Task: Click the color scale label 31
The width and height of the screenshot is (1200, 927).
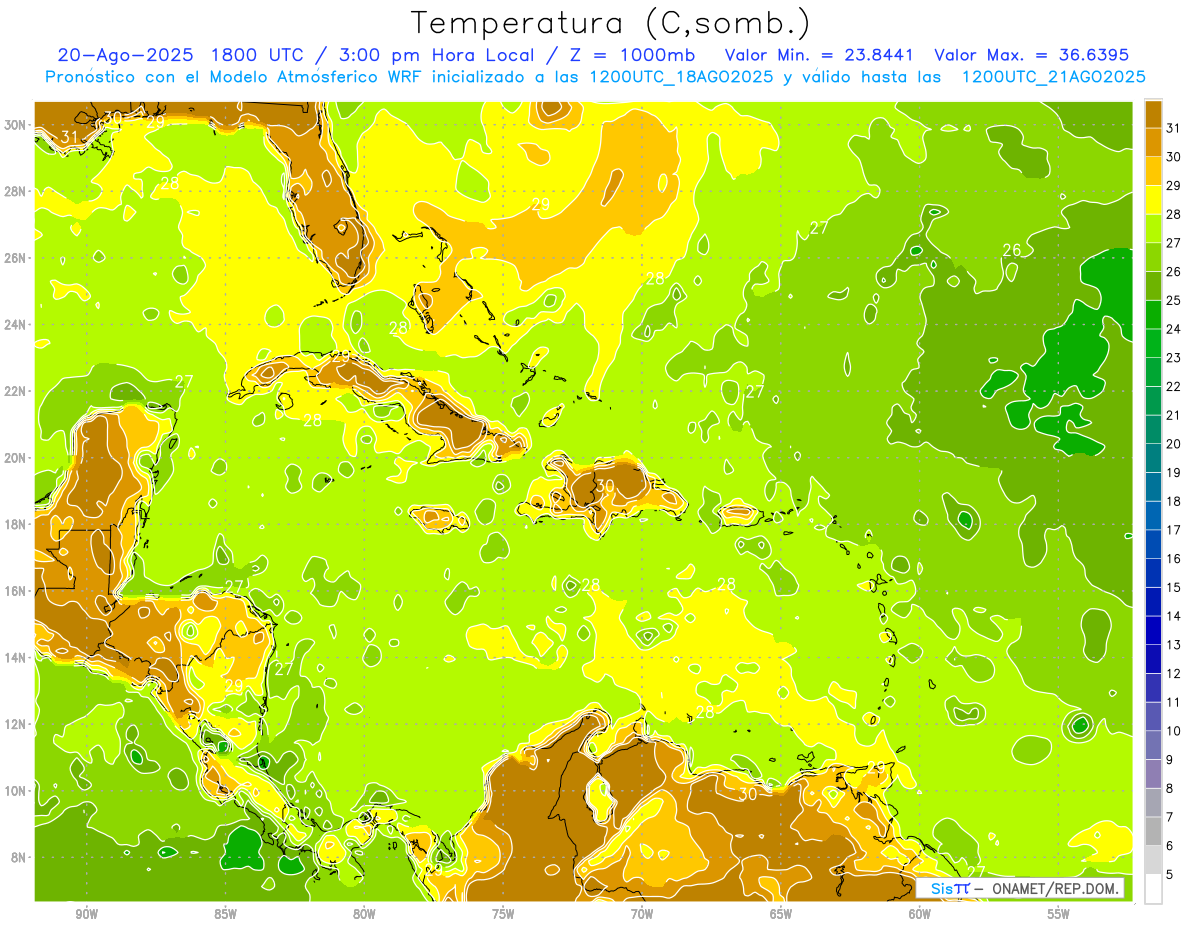Action: (x=1174, y=128)
